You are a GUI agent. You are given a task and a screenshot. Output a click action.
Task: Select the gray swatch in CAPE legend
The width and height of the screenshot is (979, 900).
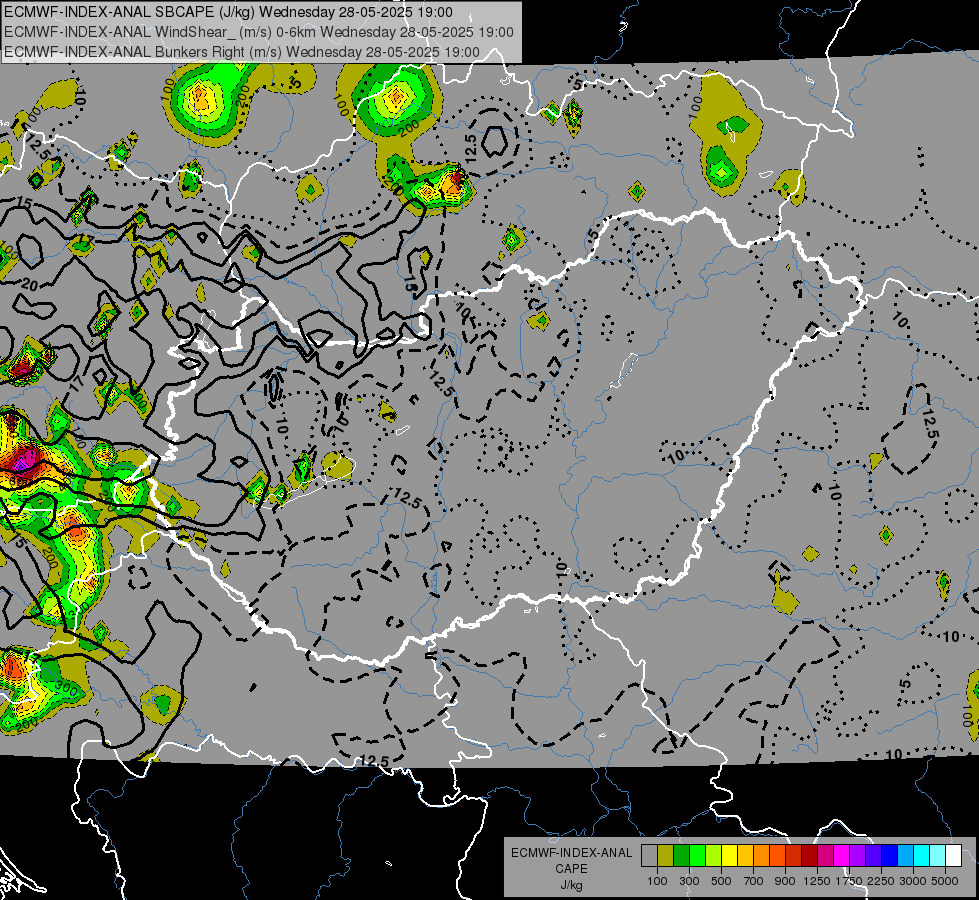[649, 855]
